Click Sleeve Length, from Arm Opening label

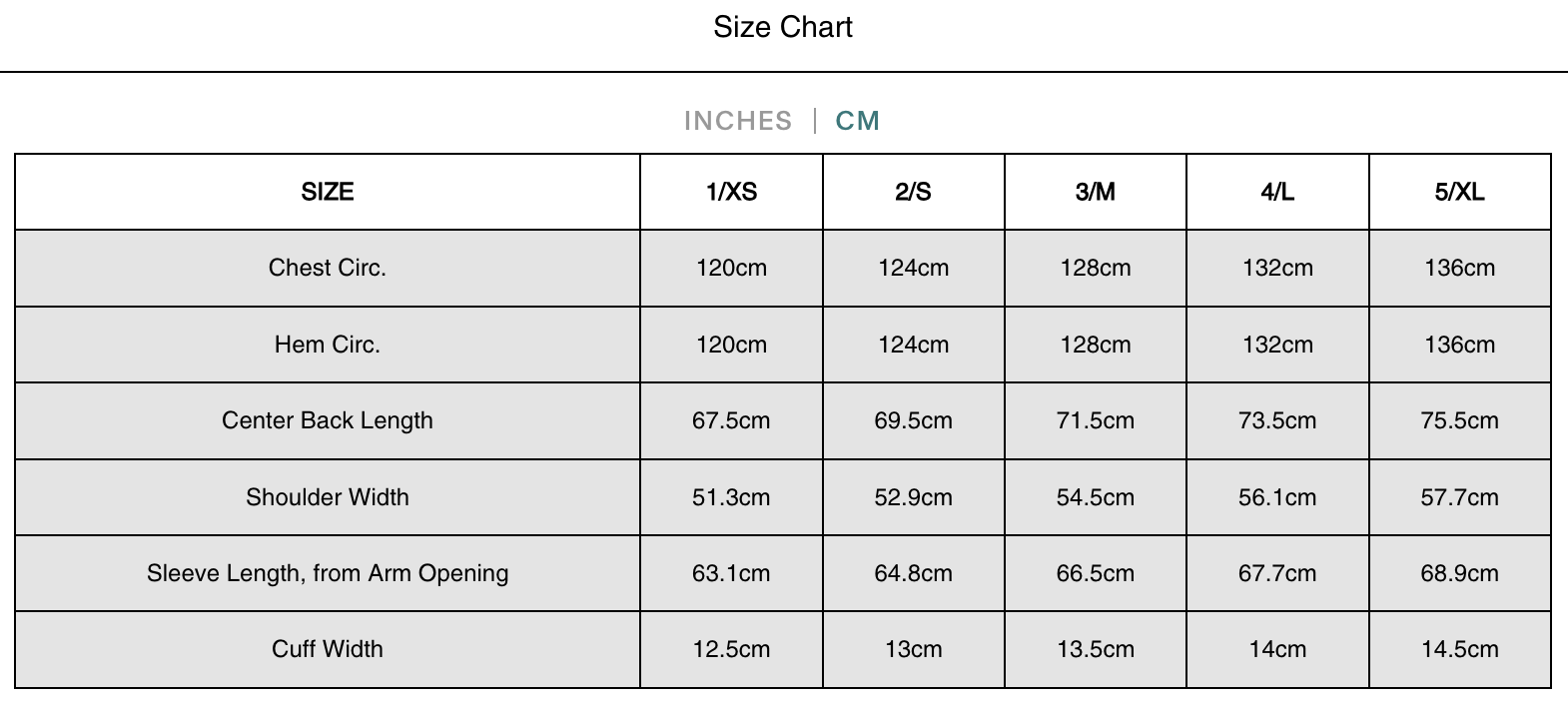coord(328,573)
